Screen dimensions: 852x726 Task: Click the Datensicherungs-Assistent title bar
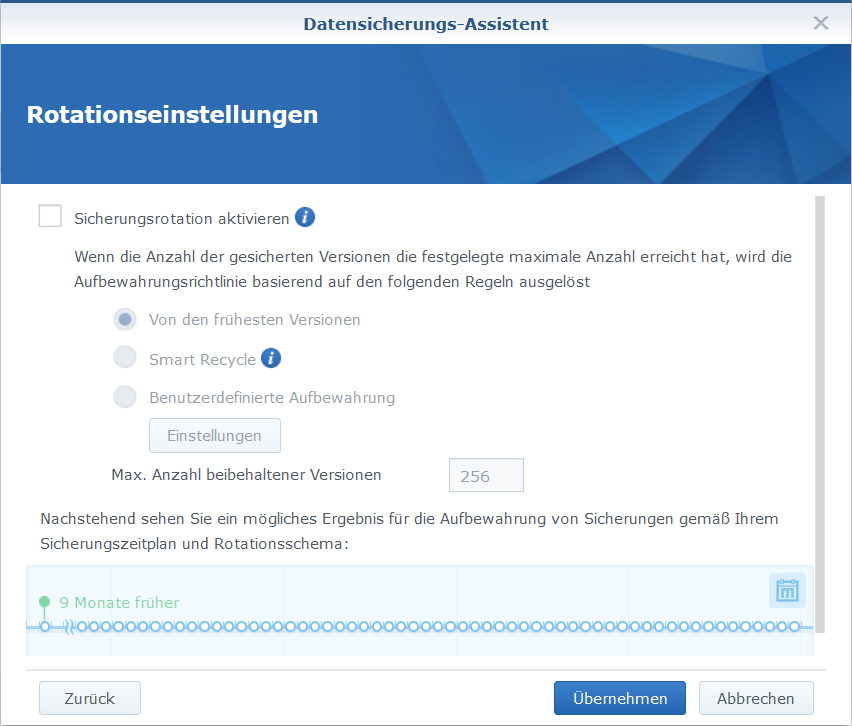tap(426, 23)
